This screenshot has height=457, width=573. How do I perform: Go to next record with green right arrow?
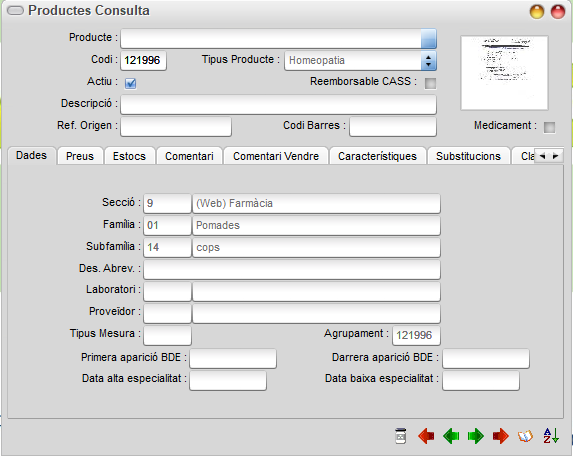(x=476, y=436)
